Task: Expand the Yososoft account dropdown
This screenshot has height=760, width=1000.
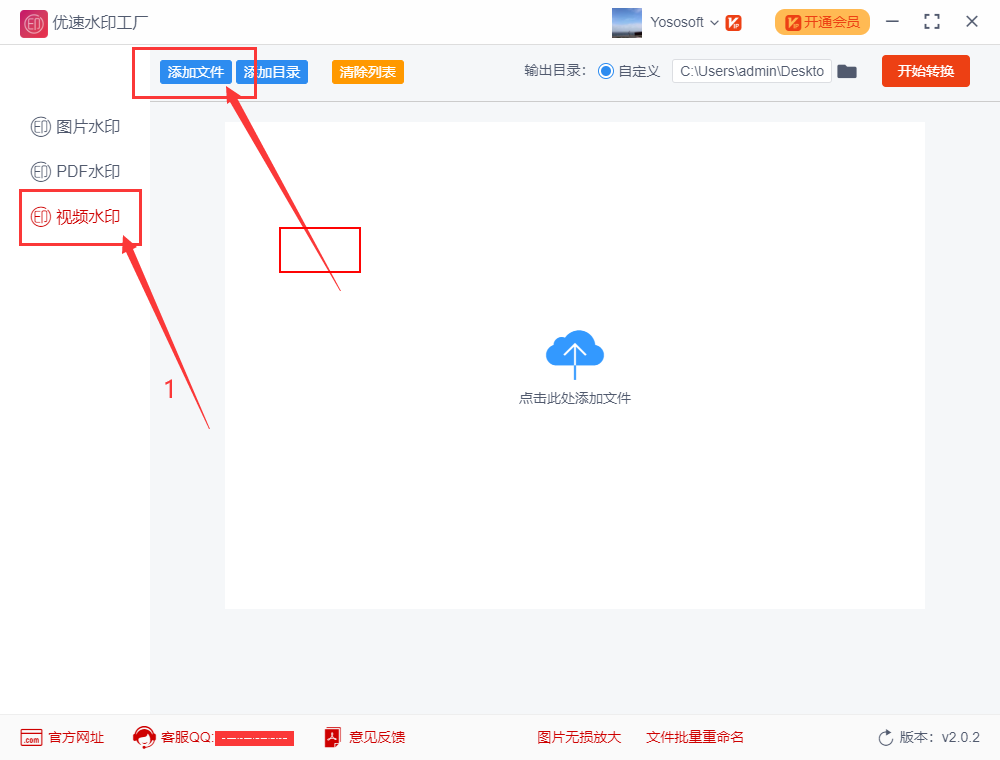Action: 714,22
